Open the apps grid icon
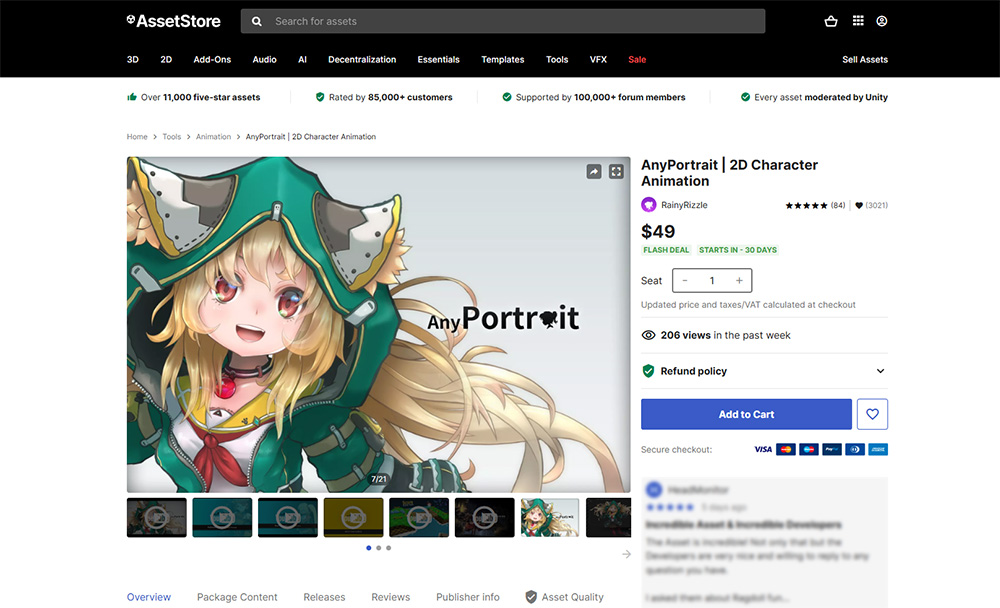Viewport: 1000px width, 608px height. tap(858, 21)
